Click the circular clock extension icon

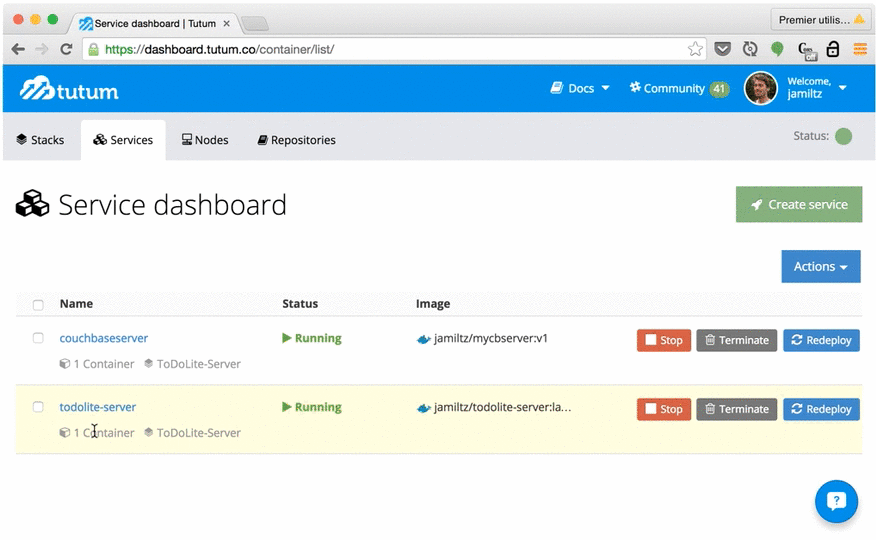[x=750, y=49]
